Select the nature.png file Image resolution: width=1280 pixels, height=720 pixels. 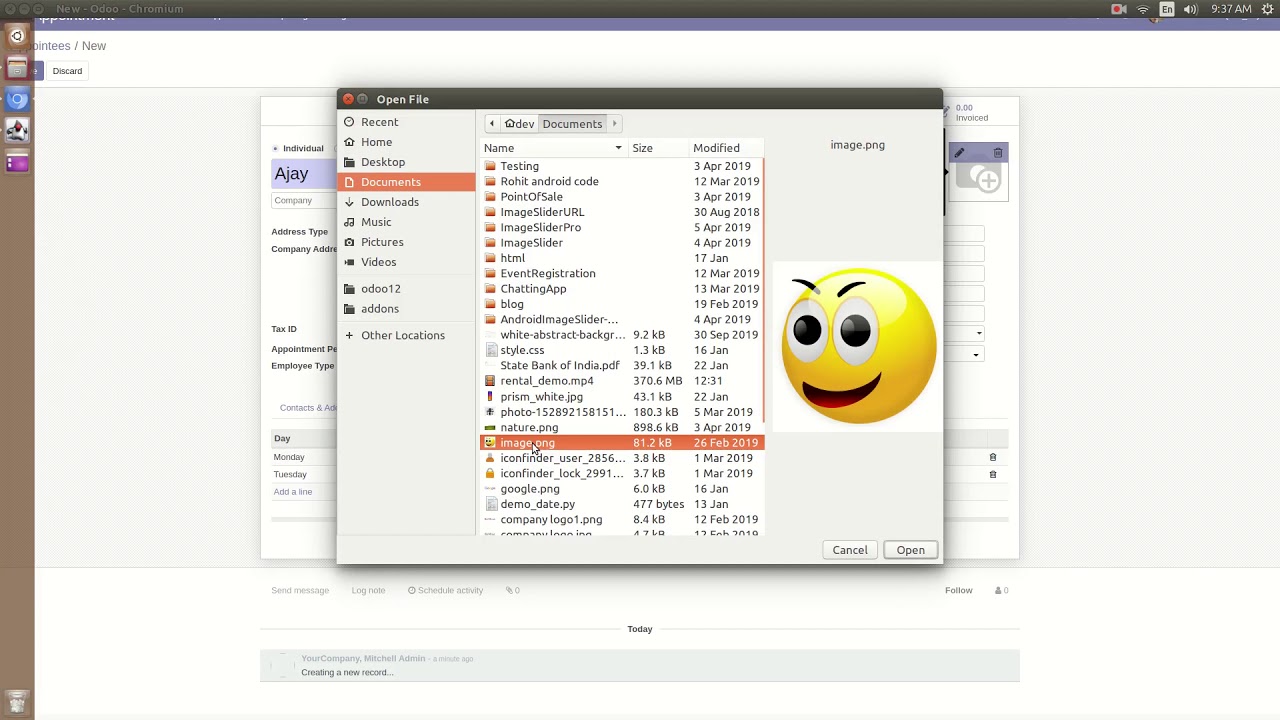point(621,428)
